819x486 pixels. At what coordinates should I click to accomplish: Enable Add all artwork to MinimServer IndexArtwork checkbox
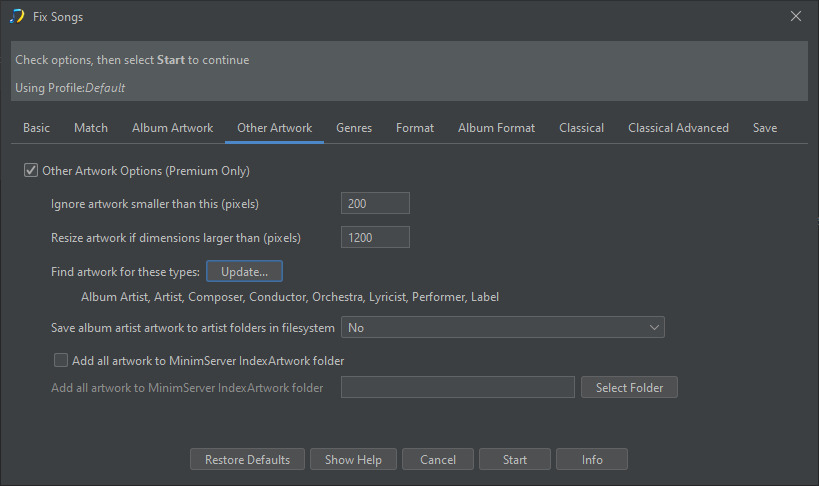[x=61, y=360]
